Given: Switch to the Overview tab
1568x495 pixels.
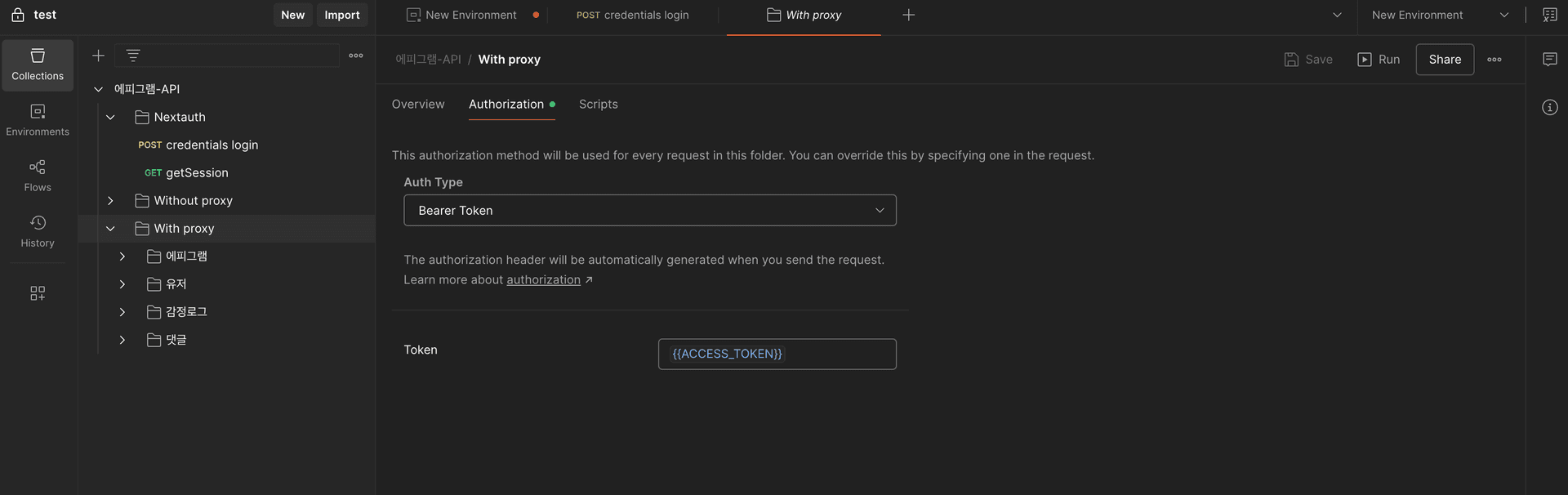Looking at the screenshot, I should click(418, 104).
